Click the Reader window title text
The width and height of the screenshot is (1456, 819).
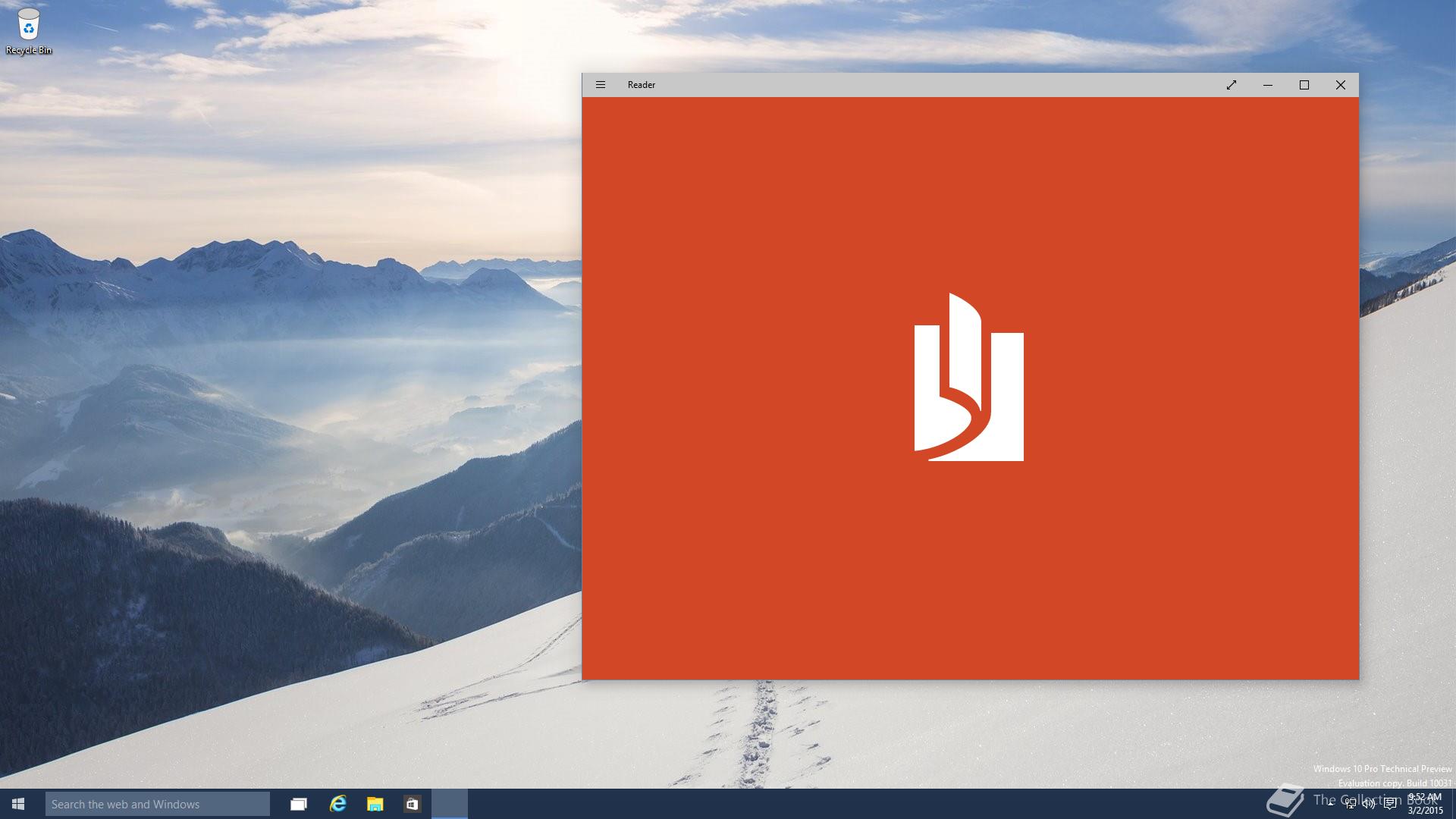641,85
